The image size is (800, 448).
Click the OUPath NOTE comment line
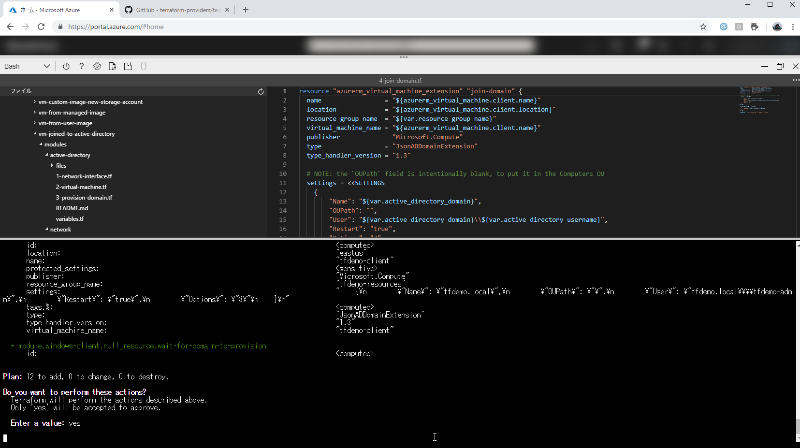[x=455, y=174]
